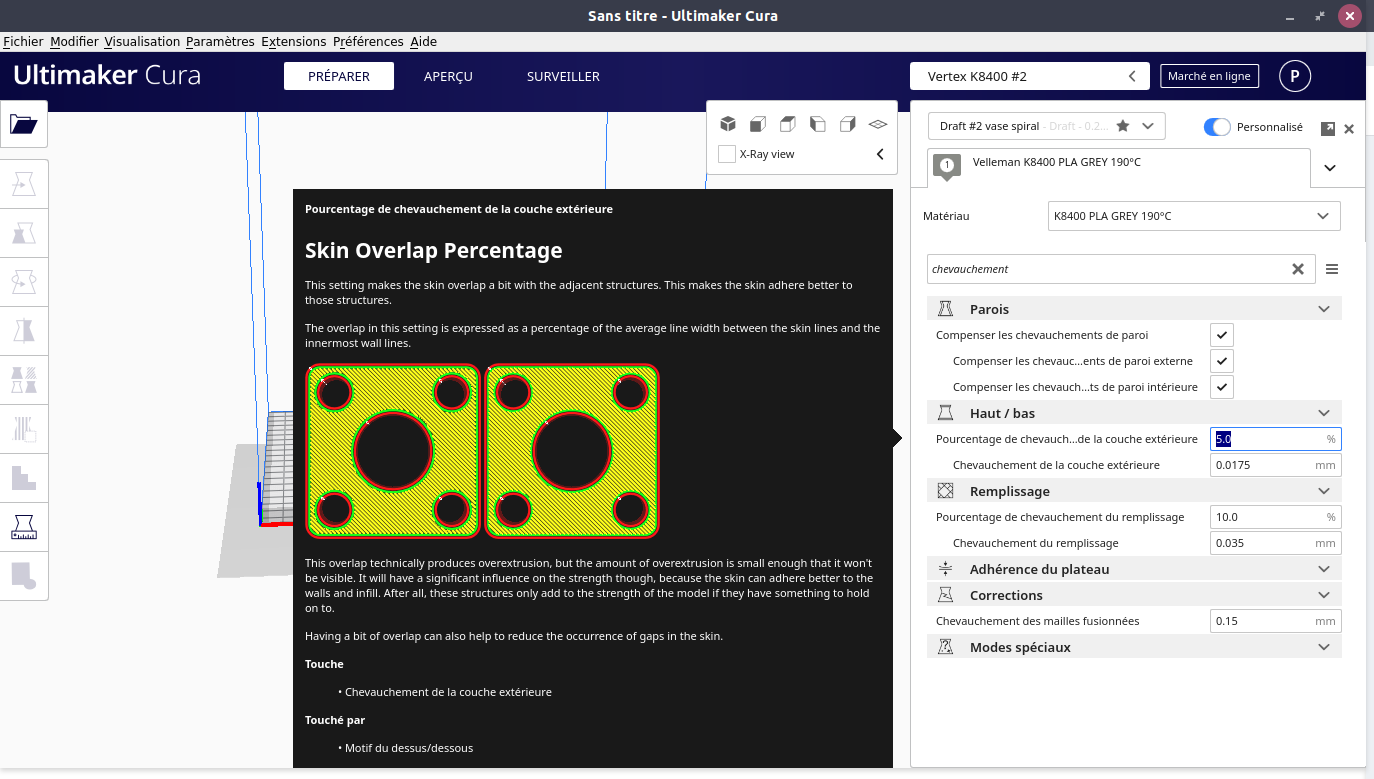Open file with the folder icon

pyautogui.click(x=23, y=124)
